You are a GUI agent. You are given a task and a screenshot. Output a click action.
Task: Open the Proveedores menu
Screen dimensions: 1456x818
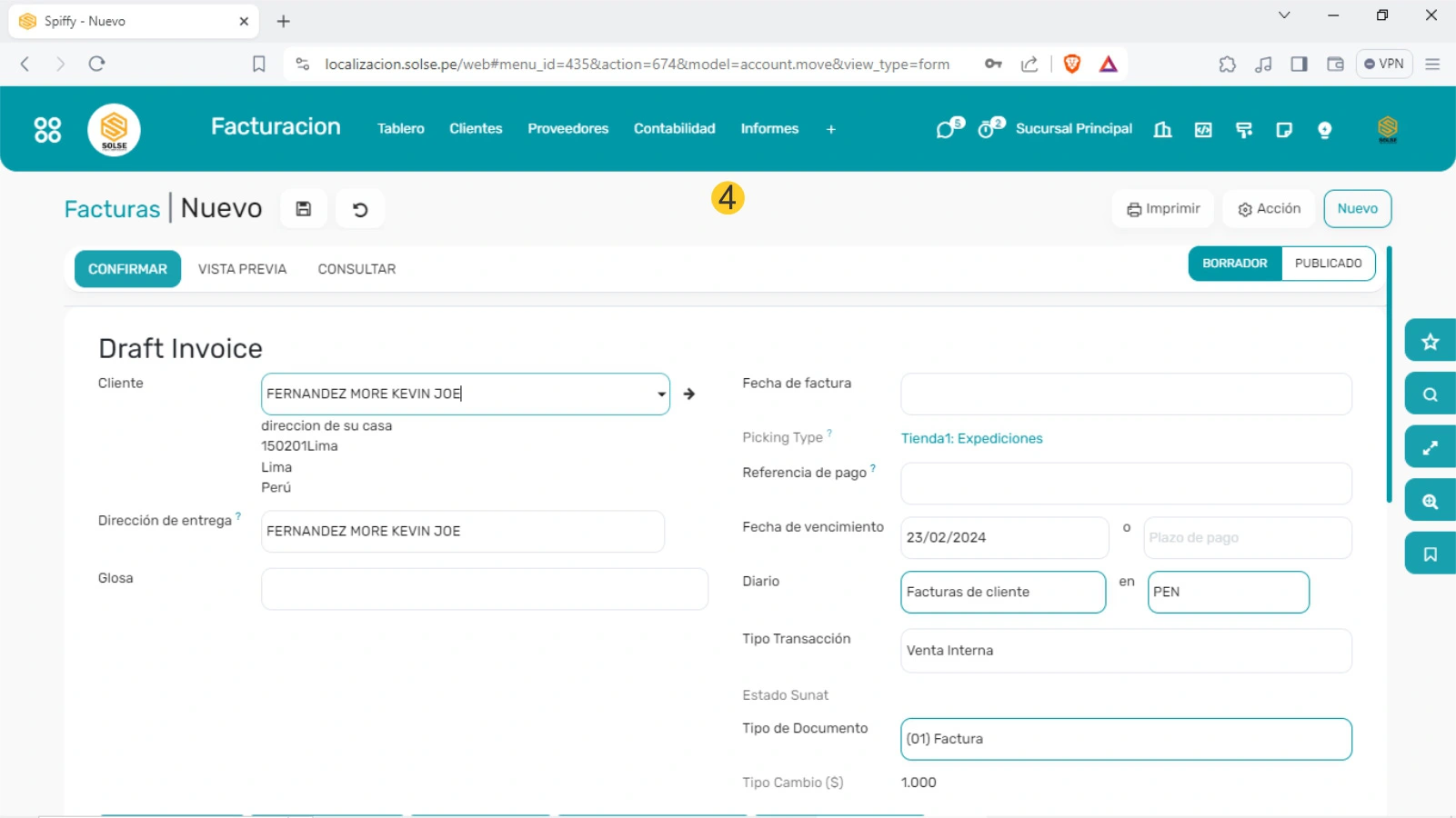coord(567,129)
